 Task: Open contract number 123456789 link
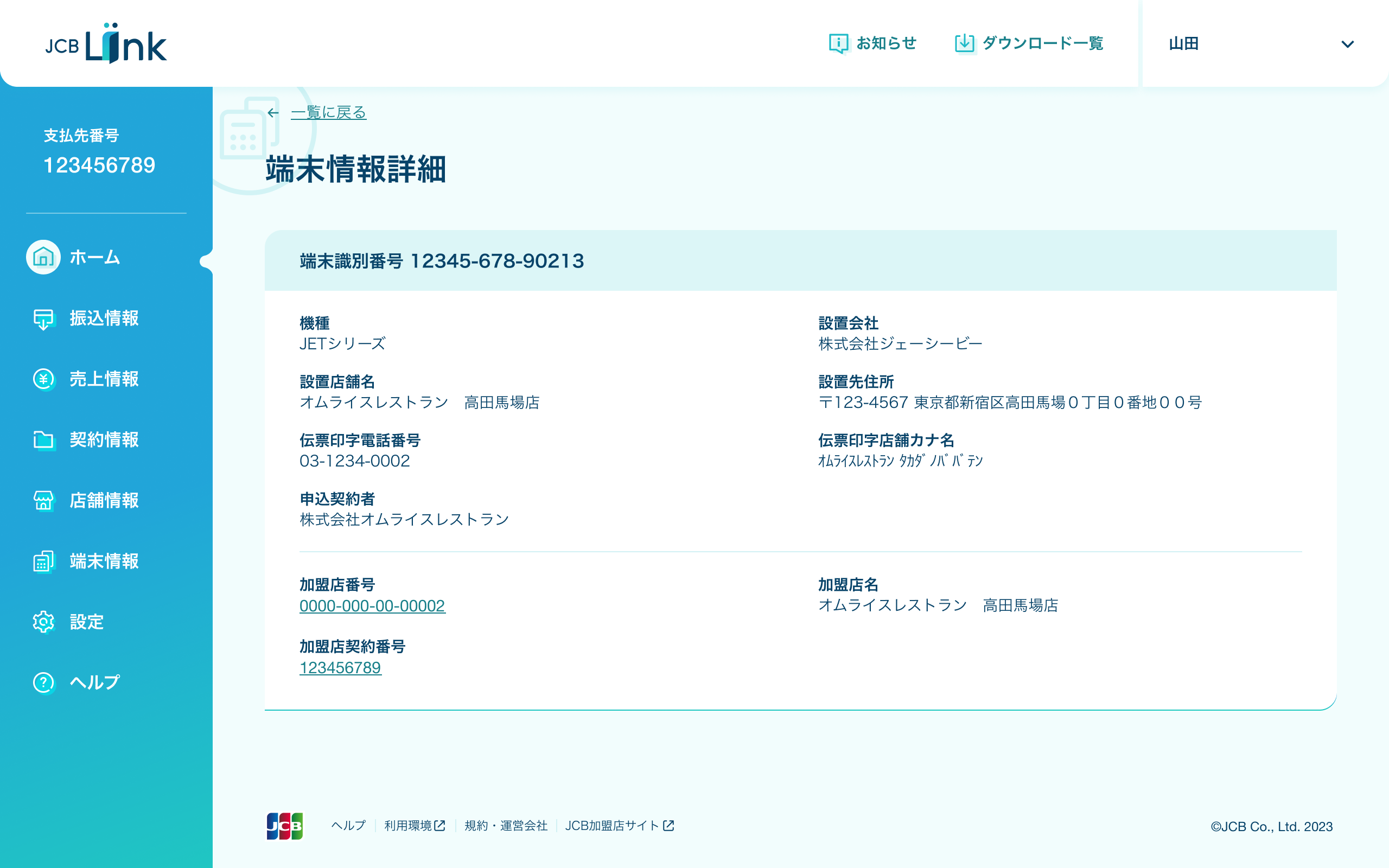[340, 668]
